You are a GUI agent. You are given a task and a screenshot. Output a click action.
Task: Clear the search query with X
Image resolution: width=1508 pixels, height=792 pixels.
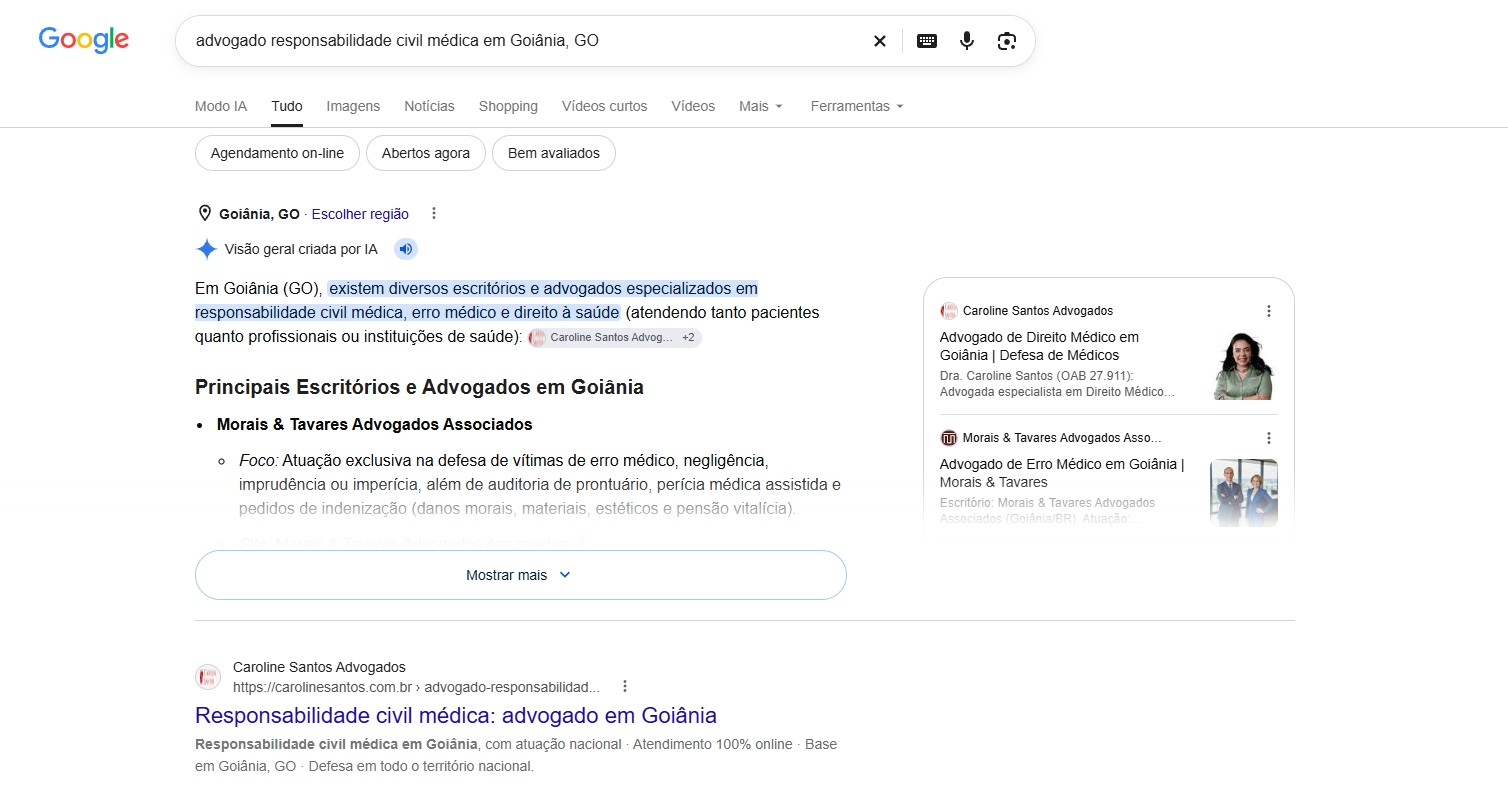880,41
